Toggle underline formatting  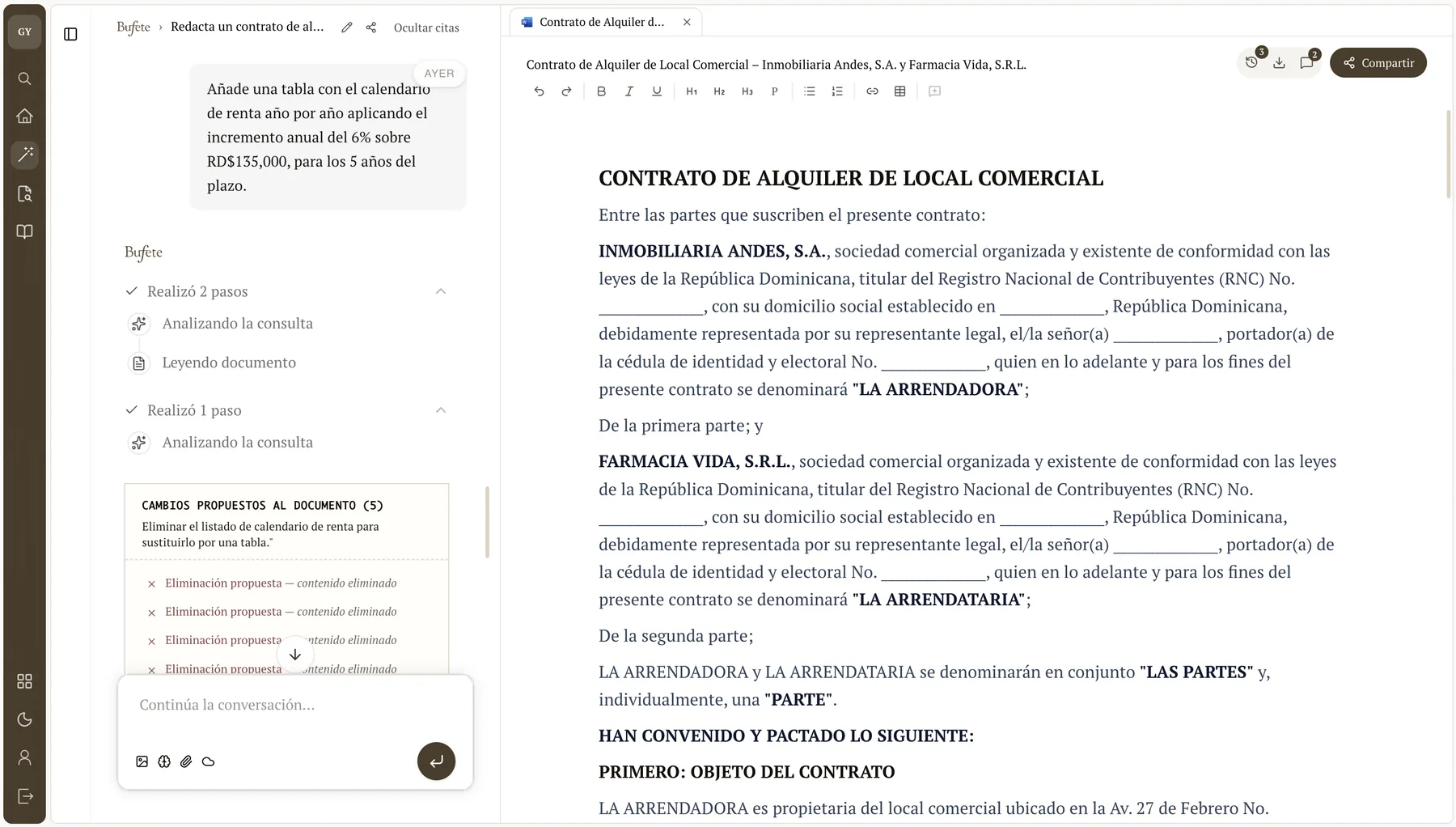point(657,91)
